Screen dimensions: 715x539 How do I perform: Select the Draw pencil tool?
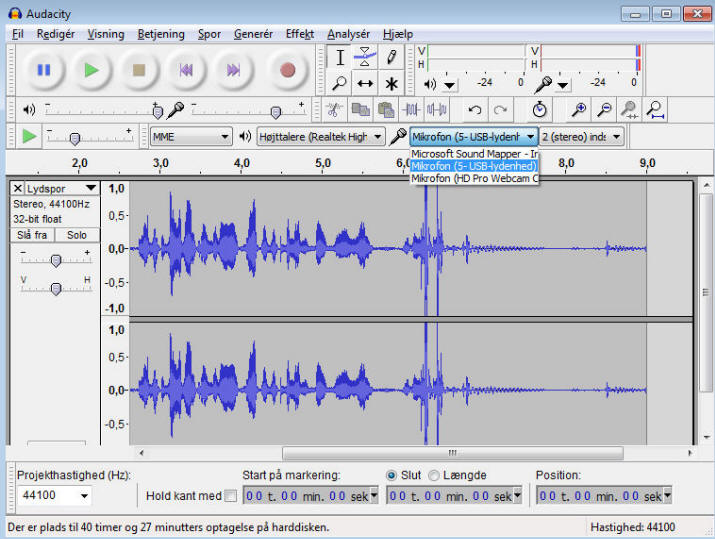click(391, 57)
